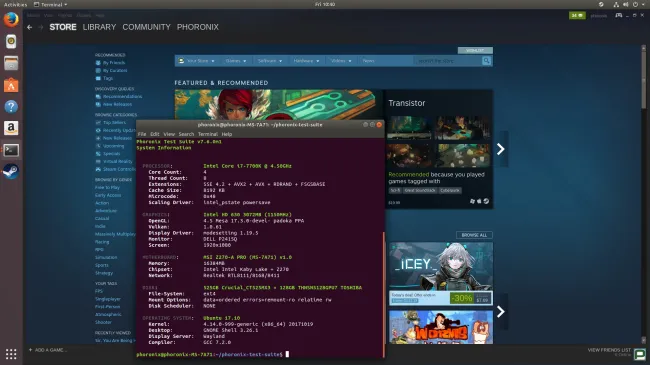Open the Early Access genre link
The height and width of the screenshot is (365, 650).
click(108, 195)
